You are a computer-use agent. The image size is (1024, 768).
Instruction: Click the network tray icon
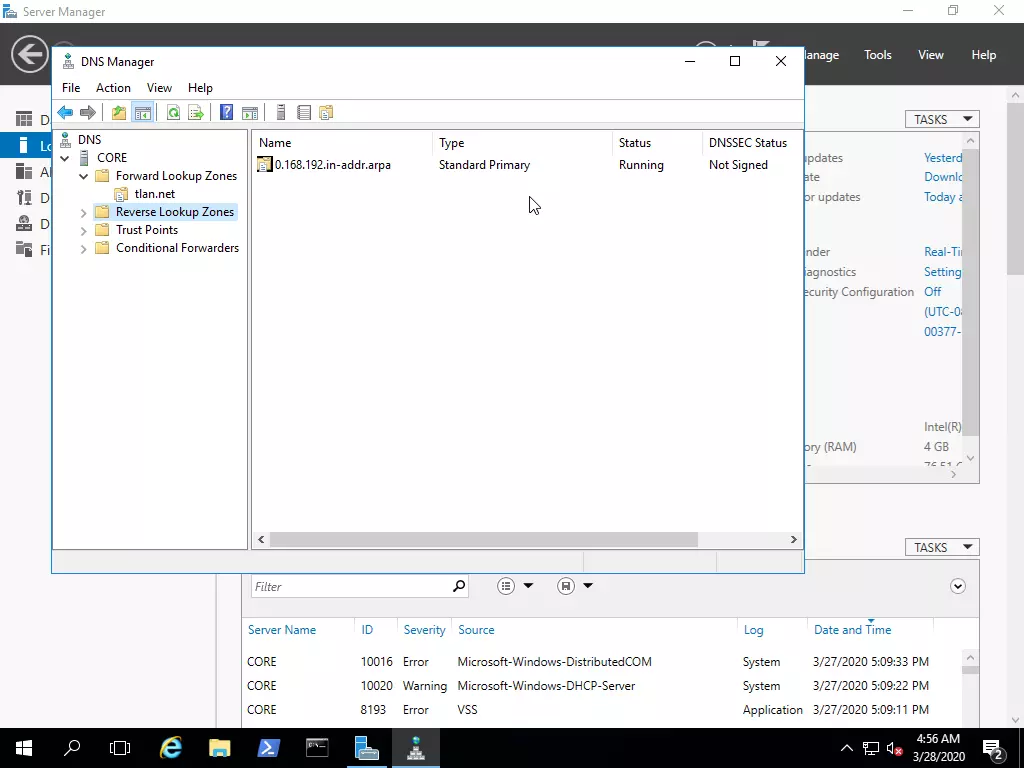pyautogui.click(x=871, y=748)
